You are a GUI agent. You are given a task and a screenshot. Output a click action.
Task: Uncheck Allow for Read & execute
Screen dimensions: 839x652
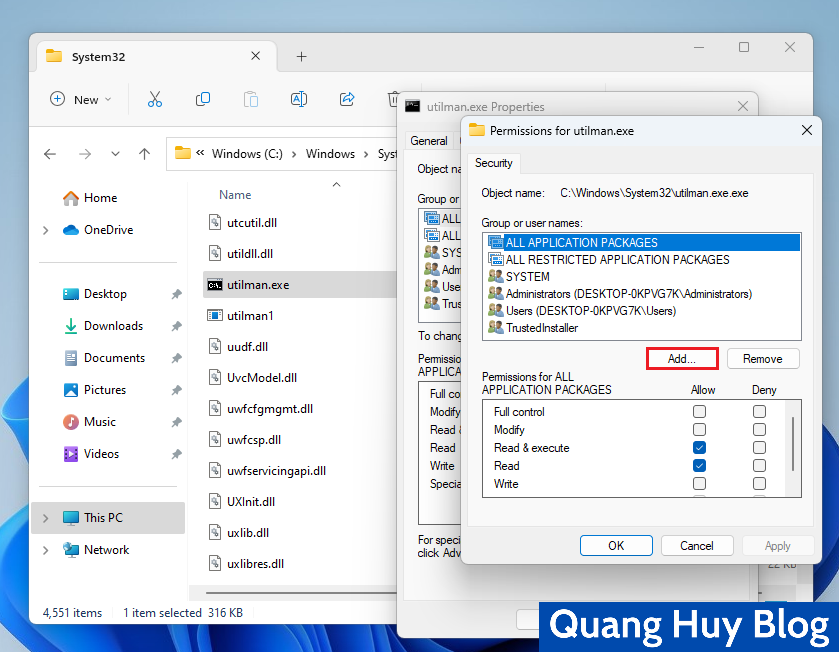699,447
